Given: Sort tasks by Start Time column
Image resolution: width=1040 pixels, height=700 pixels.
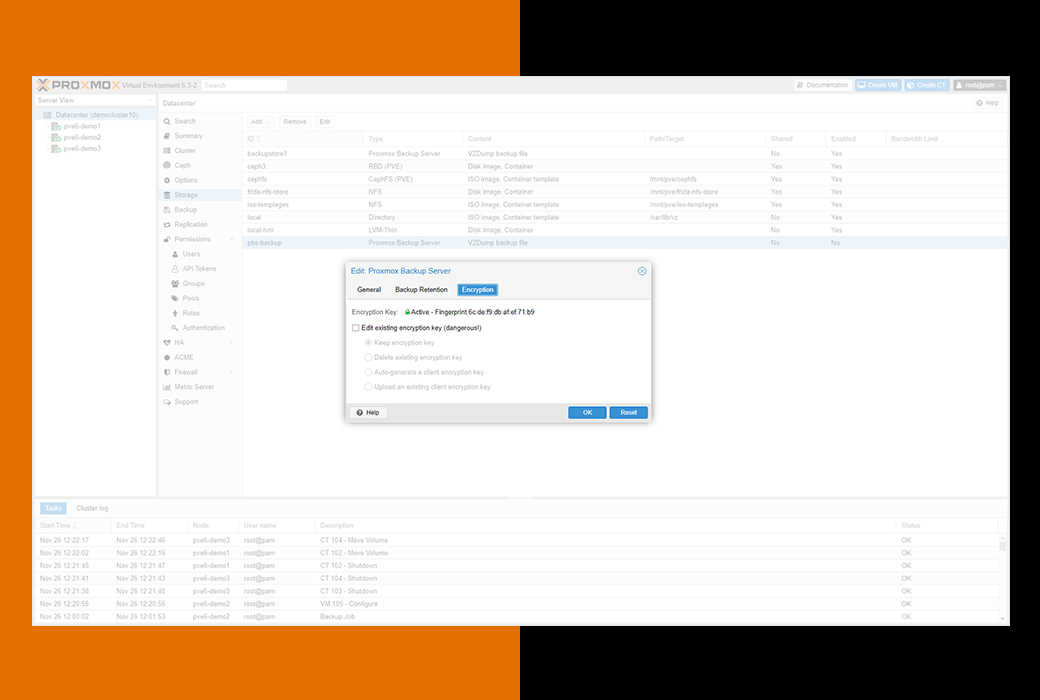Looking at the screenshot, I should (x=73, y=525).
